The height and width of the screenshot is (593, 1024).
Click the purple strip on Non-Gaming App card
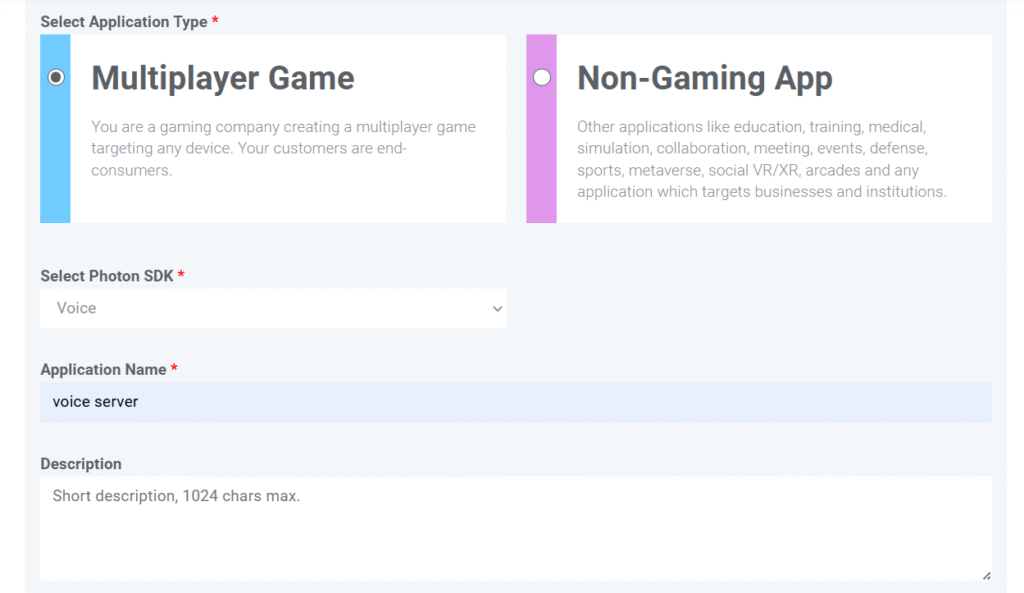(542, 160)
